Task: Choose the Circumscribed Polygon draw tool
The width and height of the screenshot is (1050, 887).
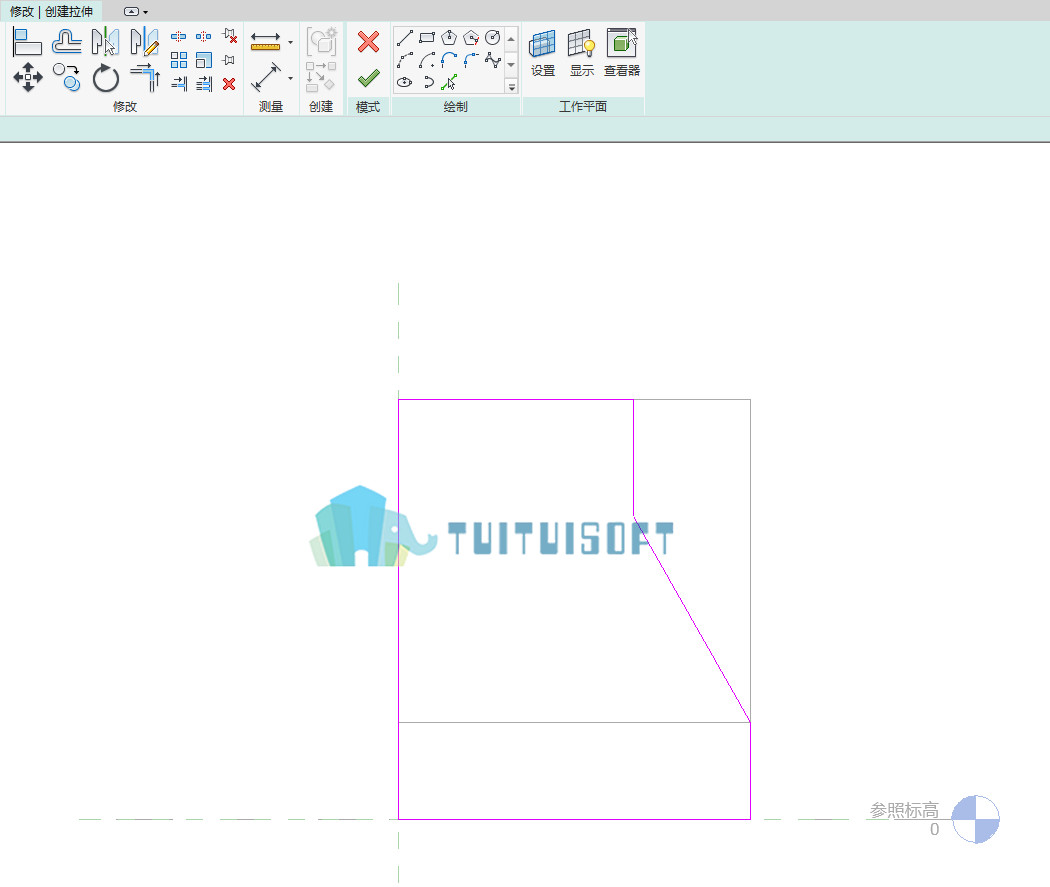Action: (471, 37)
